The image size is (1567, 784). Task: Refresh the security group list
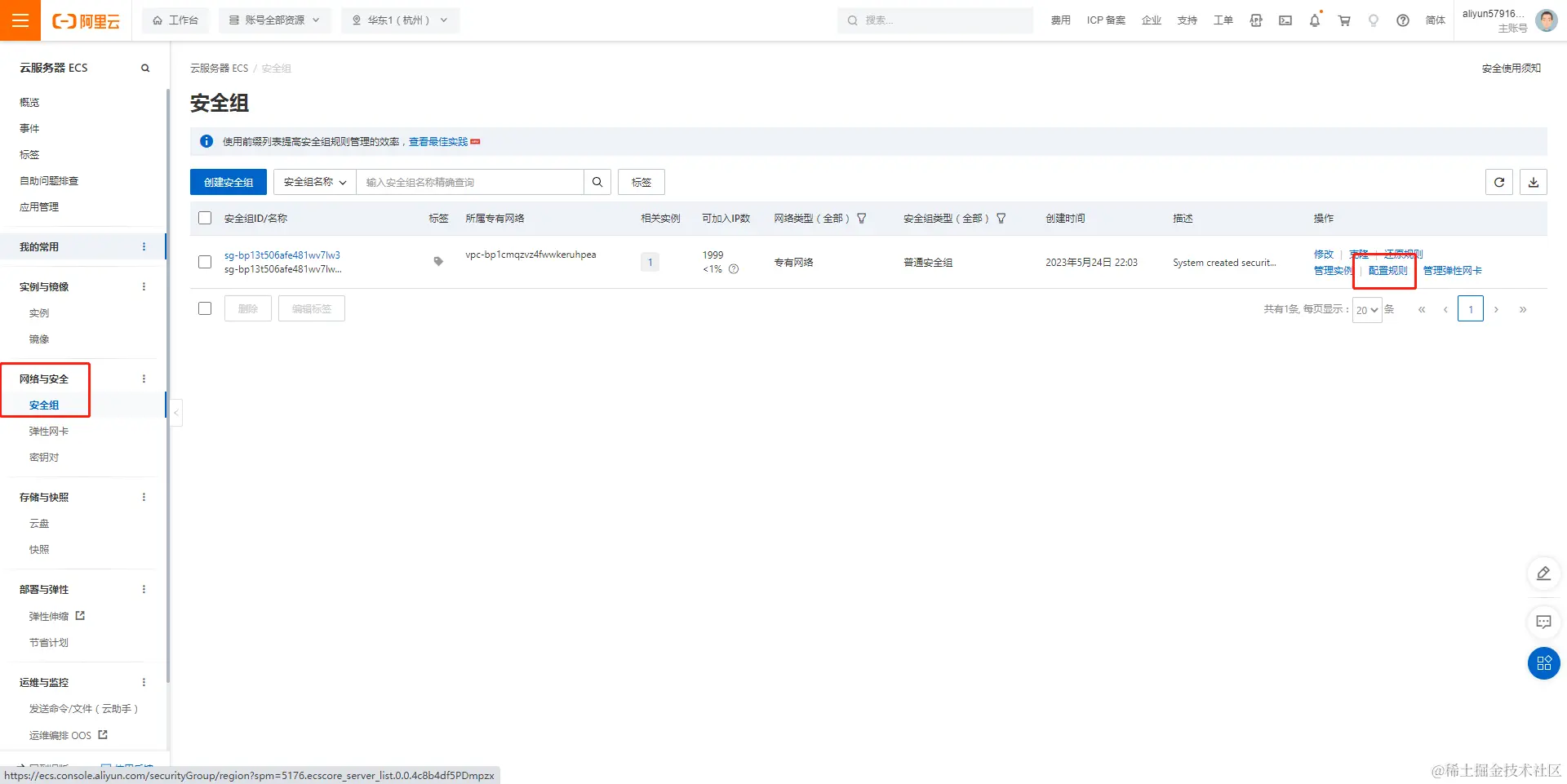pyautogui.click(x=1499, y=182)
